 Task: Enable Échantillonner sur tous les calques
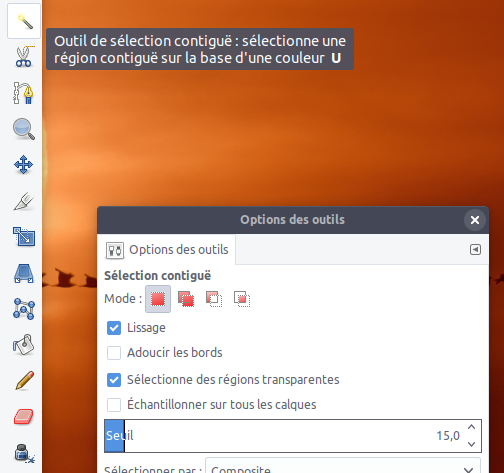tap(114, 405)
